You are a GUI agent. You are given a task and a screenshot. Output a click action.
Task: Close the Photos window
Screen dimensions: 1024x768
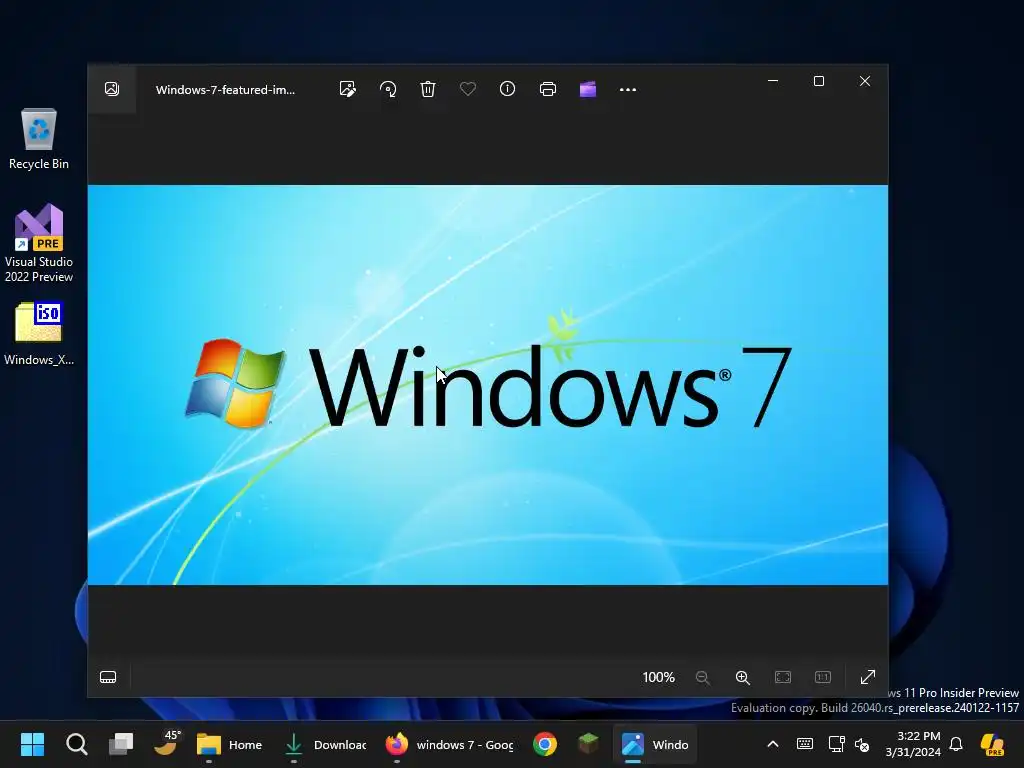pos(865,81)
